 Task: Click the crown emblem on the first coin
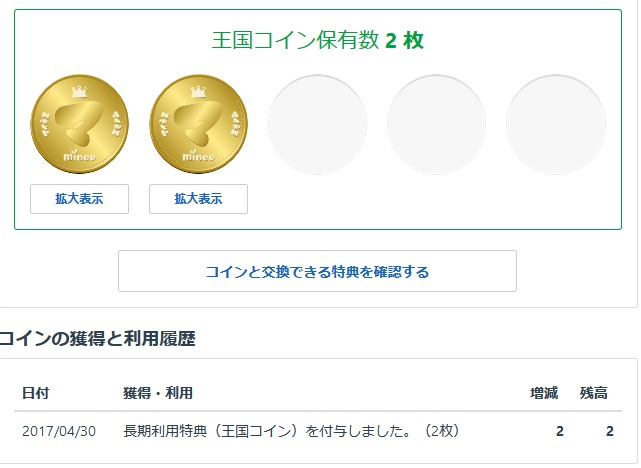click(80, 91)
